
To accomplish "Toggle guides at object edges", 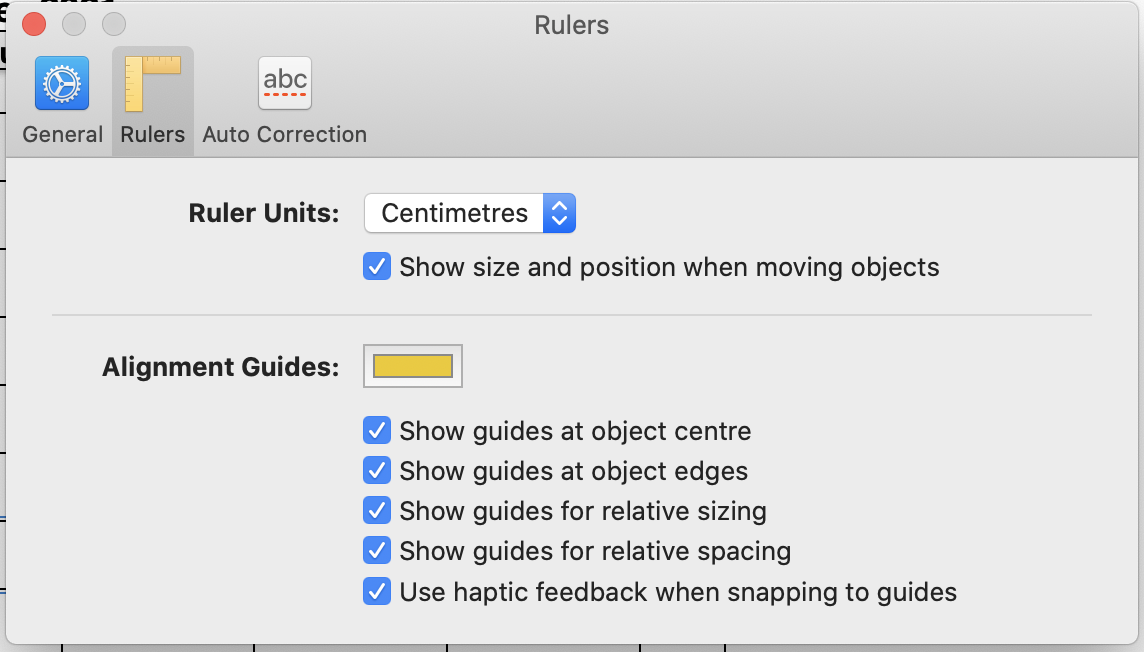I will click(377, 470).
